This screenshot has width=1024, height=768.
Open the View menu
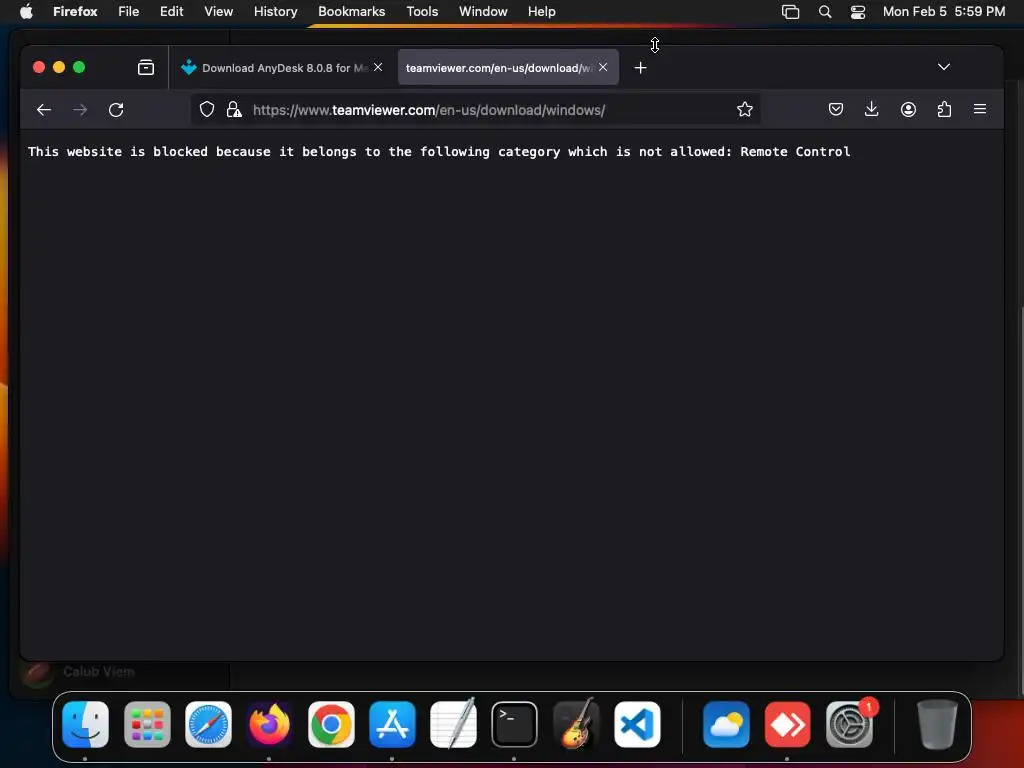coord(218,11)
